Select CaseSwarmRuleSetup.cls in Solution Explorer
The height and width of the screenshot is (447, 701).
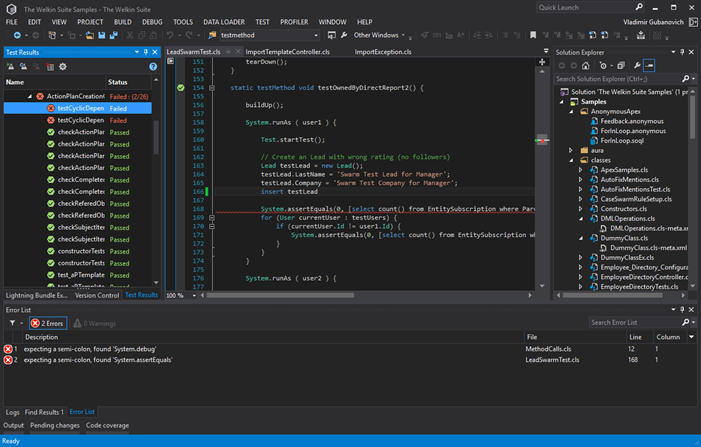pos(636,199)
